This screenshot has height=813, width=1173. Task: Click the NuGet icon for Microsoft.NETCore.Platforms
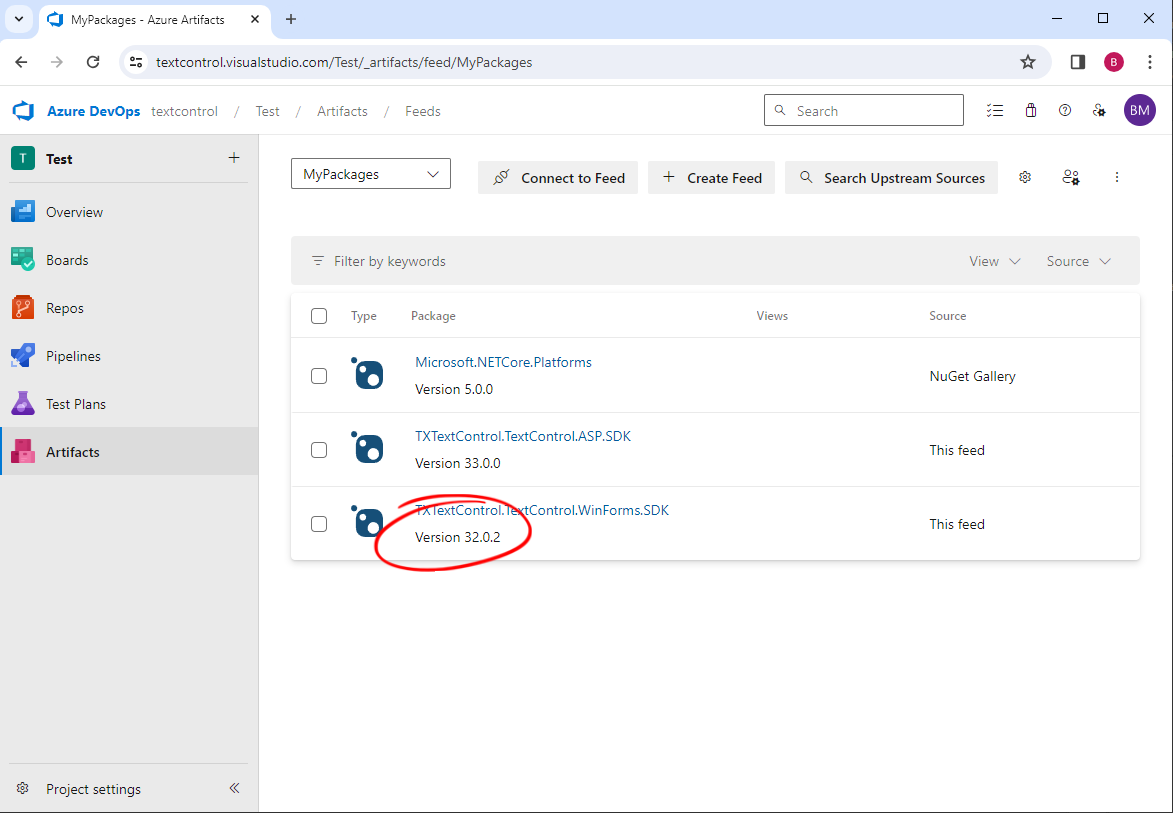[367, 372]
